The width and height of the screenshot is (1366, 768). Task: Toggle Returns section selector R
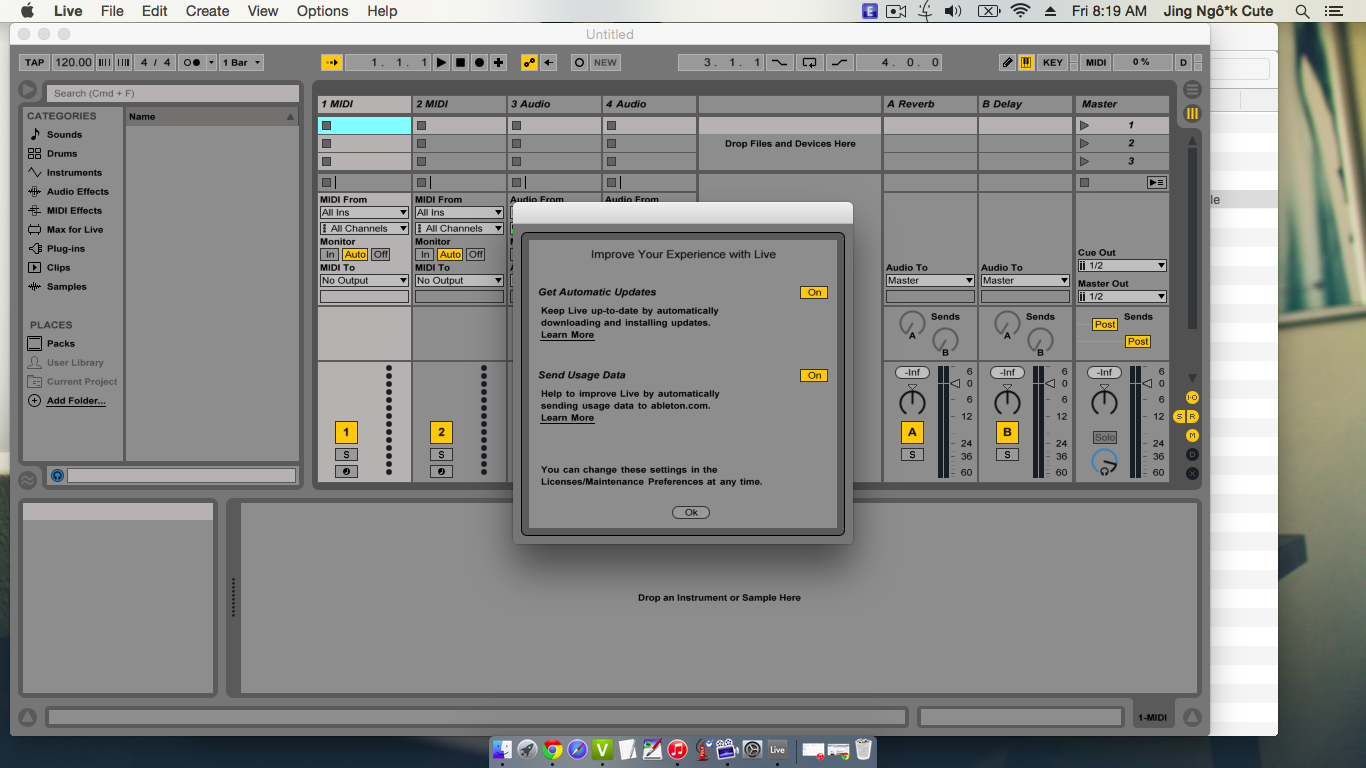(1193, 416)
